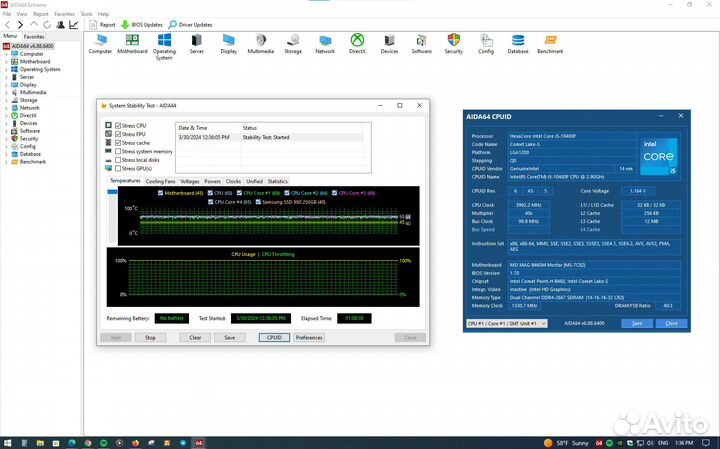Enable Stress local disks checkbox

[x=118, y=160]
